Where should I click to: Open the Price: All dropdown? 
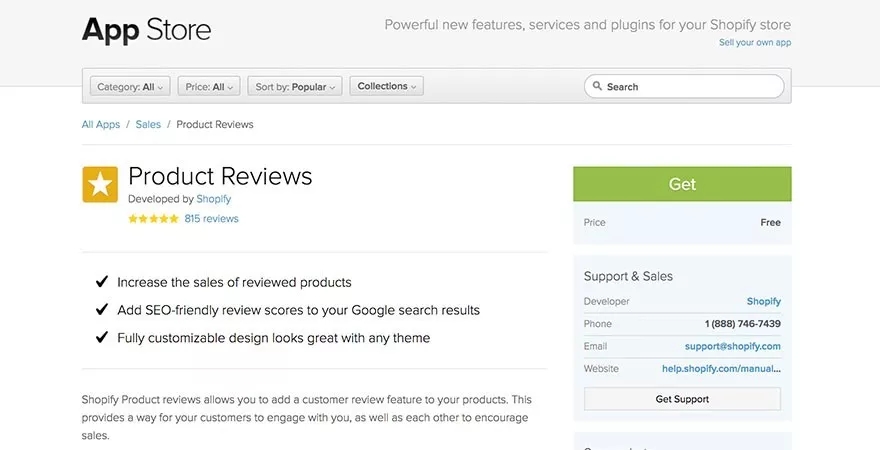tap(209, 87)
